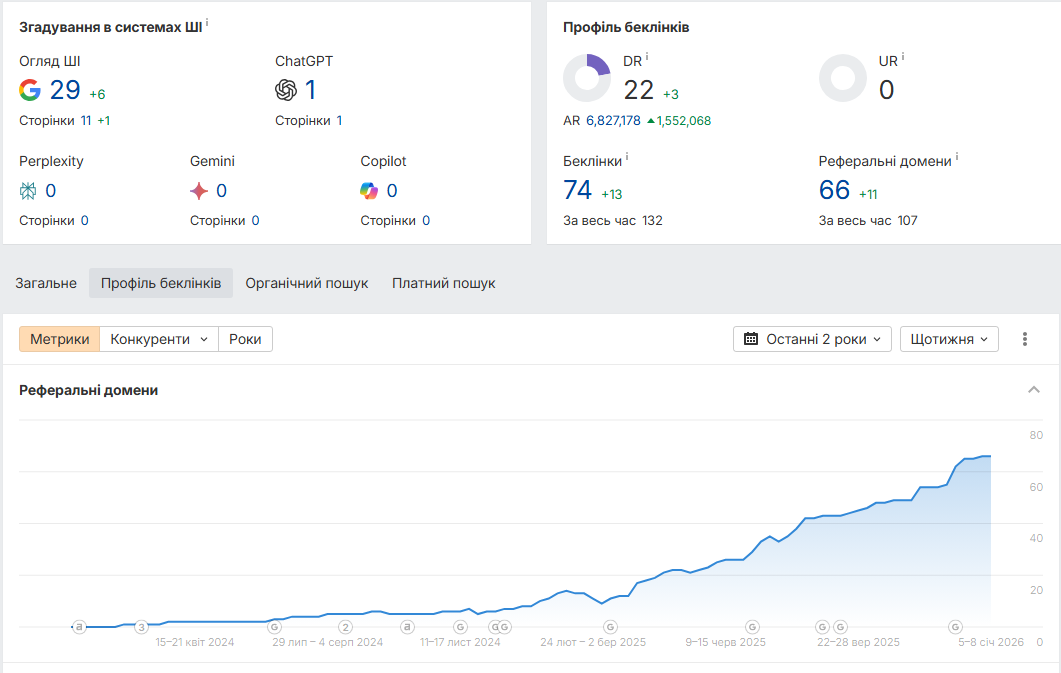Screen dimensions: 1061x673
Task: Click the Copilot logo icon
Action: pyautogui.click(x=369, y=190)
